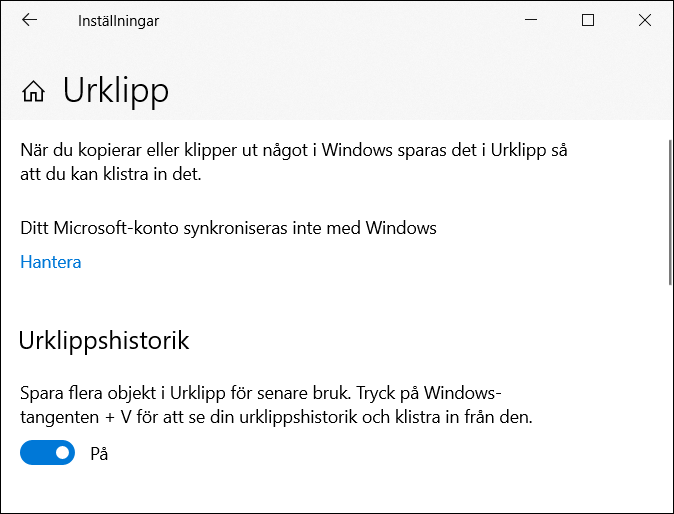Maximize the Inställningar window
The image size is (674, 514).
click(x=588, y=20)
